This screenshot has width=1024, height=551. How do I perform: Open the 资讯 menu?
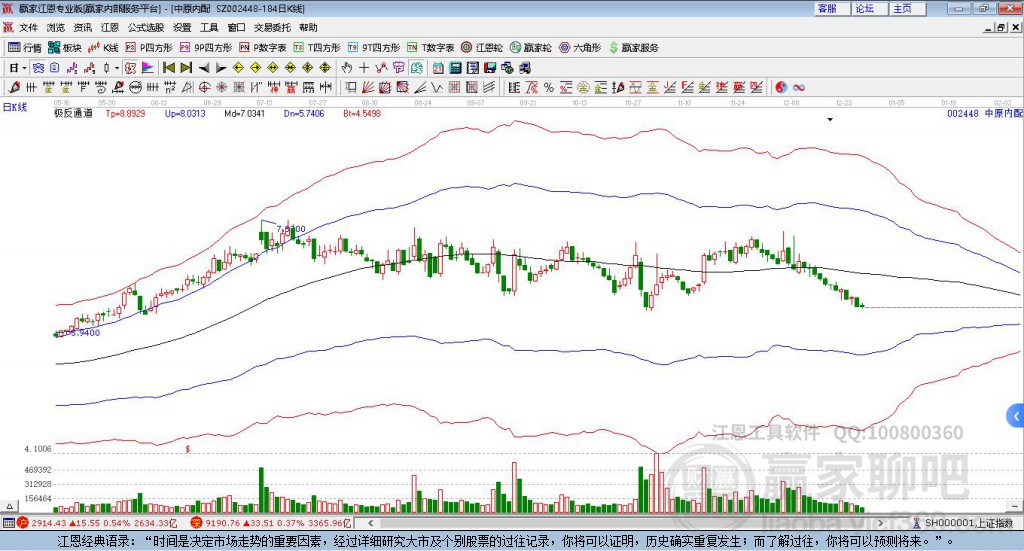click(x=83, y=27)
